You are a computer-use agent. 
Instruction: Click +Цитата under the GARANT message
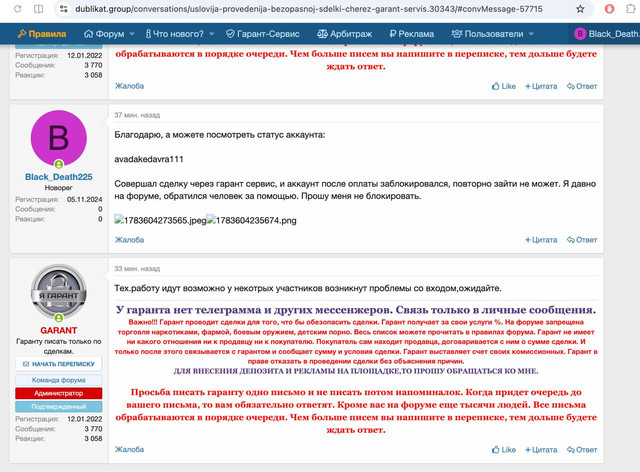click(541, 450)
